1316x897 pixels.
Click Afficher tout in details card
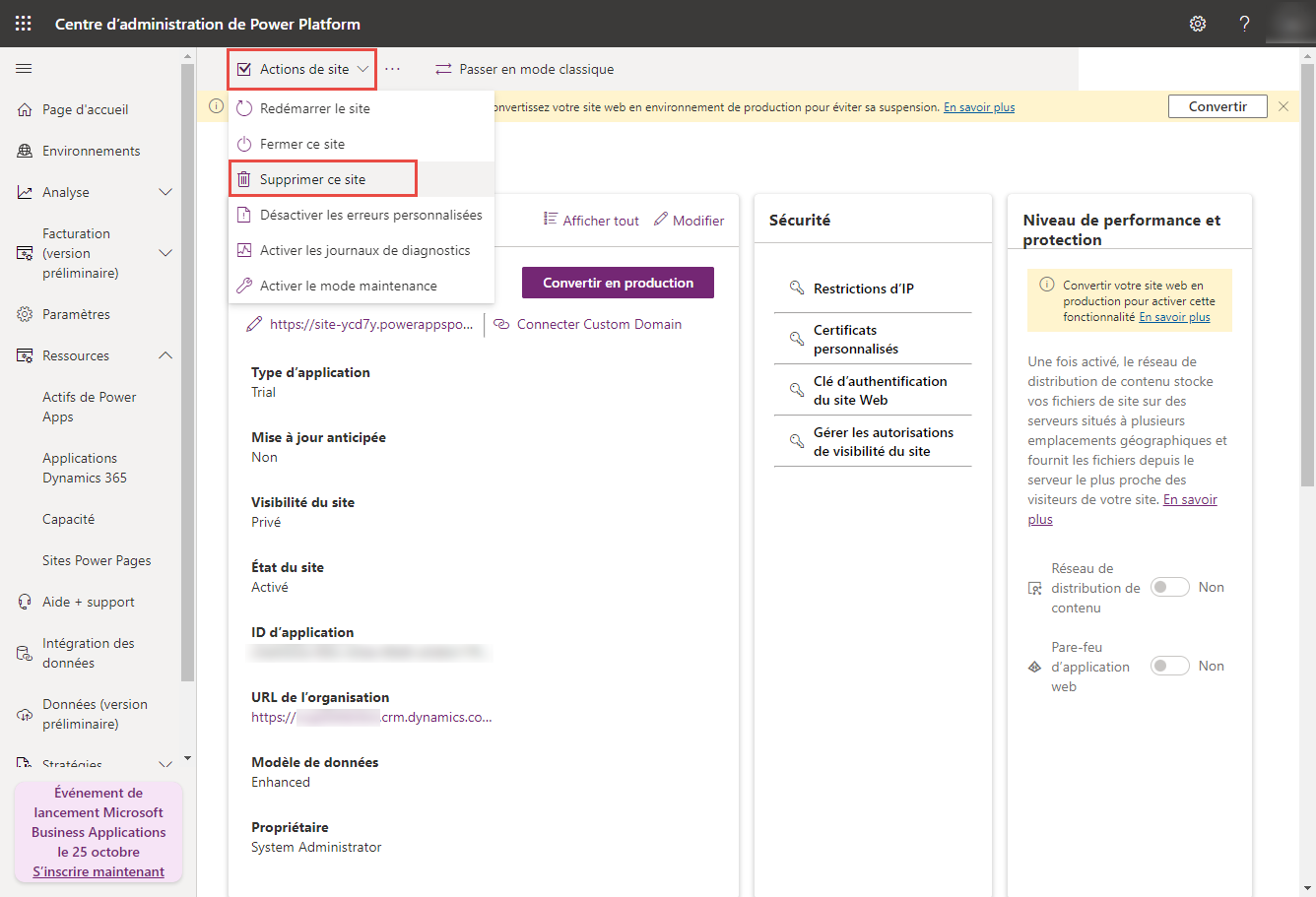pos(591,221)
